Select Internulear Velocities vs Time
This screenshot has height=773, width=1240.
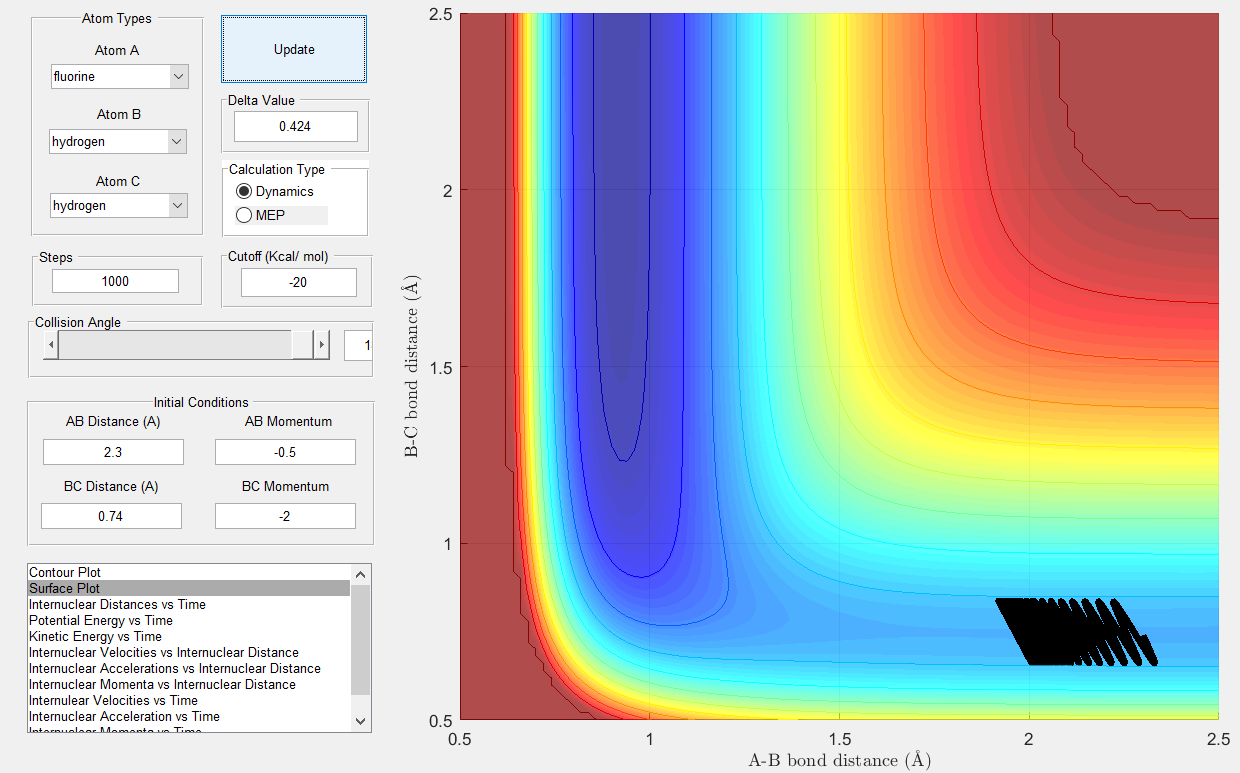coord(189,700)
